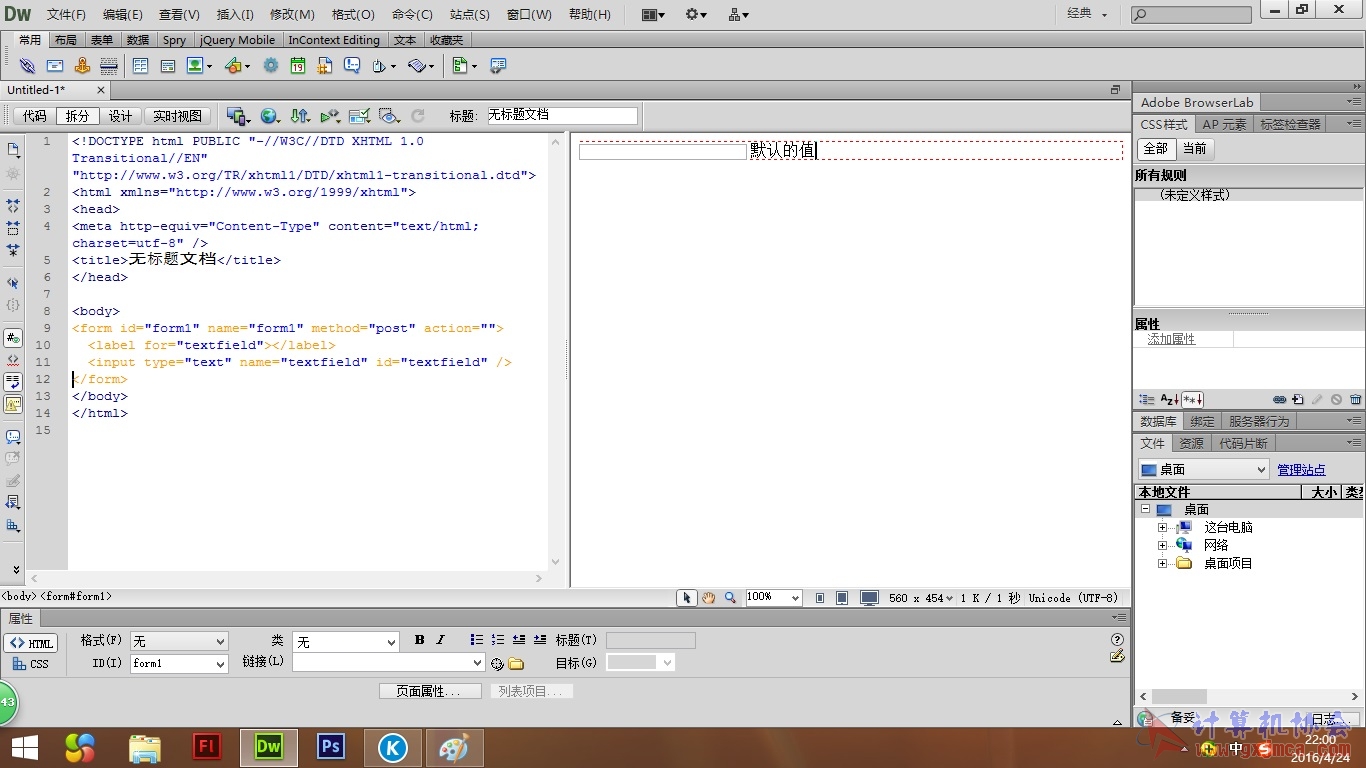
Task: Insert the date with the calendar icon
Action: [x=298, y=66]
